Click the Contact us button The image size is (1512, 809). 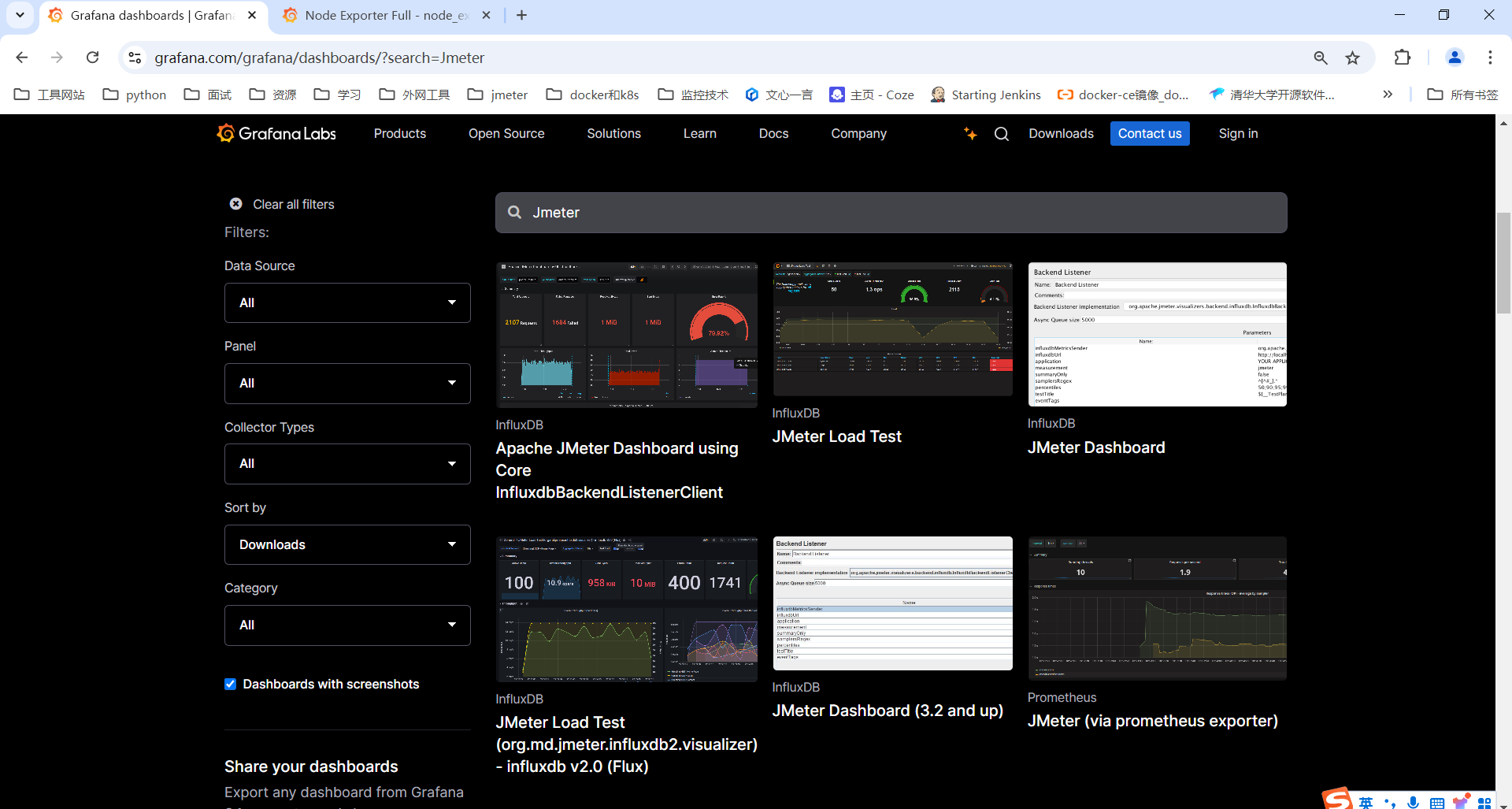(x=1150, y=133)
